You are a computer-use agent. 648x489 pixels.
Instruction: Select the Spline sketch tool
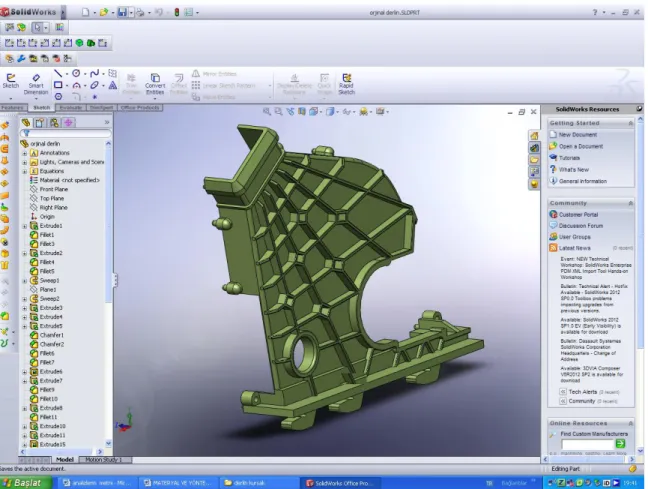point(94,73)
